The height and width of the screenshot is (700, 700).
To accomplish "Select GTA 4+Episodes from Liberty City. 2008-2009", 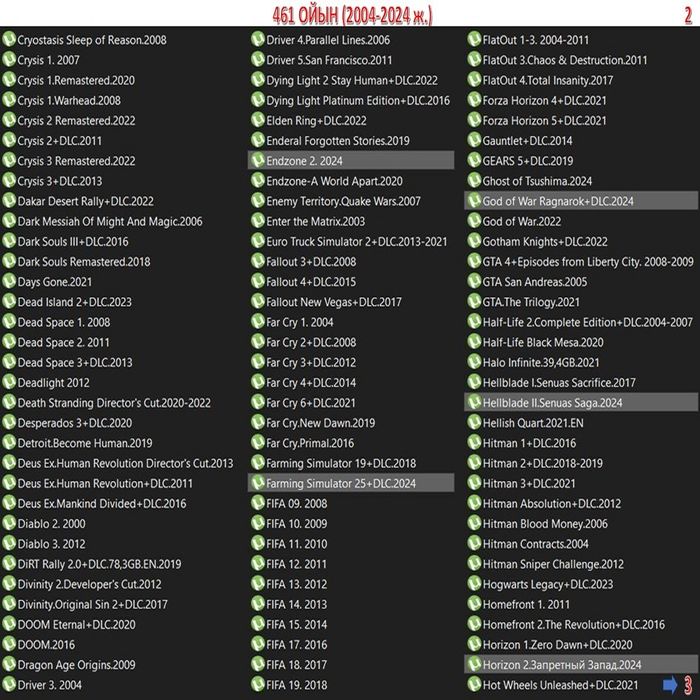I will pos(588,262).
